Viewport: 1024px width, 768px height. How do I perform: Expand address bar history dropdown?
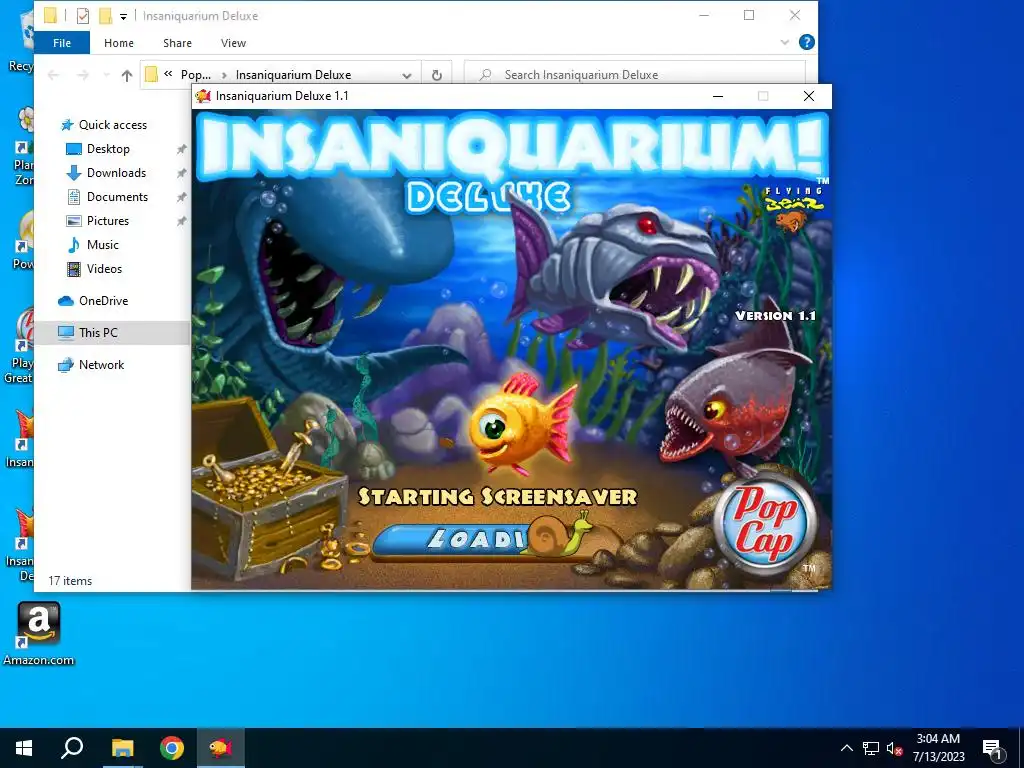pos(407,75)
